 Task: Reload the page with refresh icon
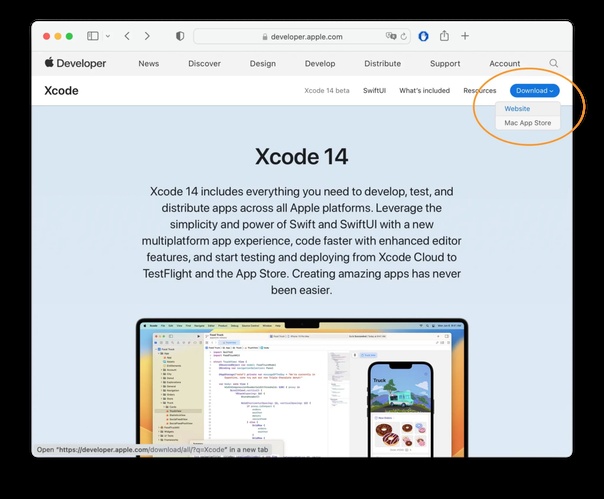[x=403, y=37]
